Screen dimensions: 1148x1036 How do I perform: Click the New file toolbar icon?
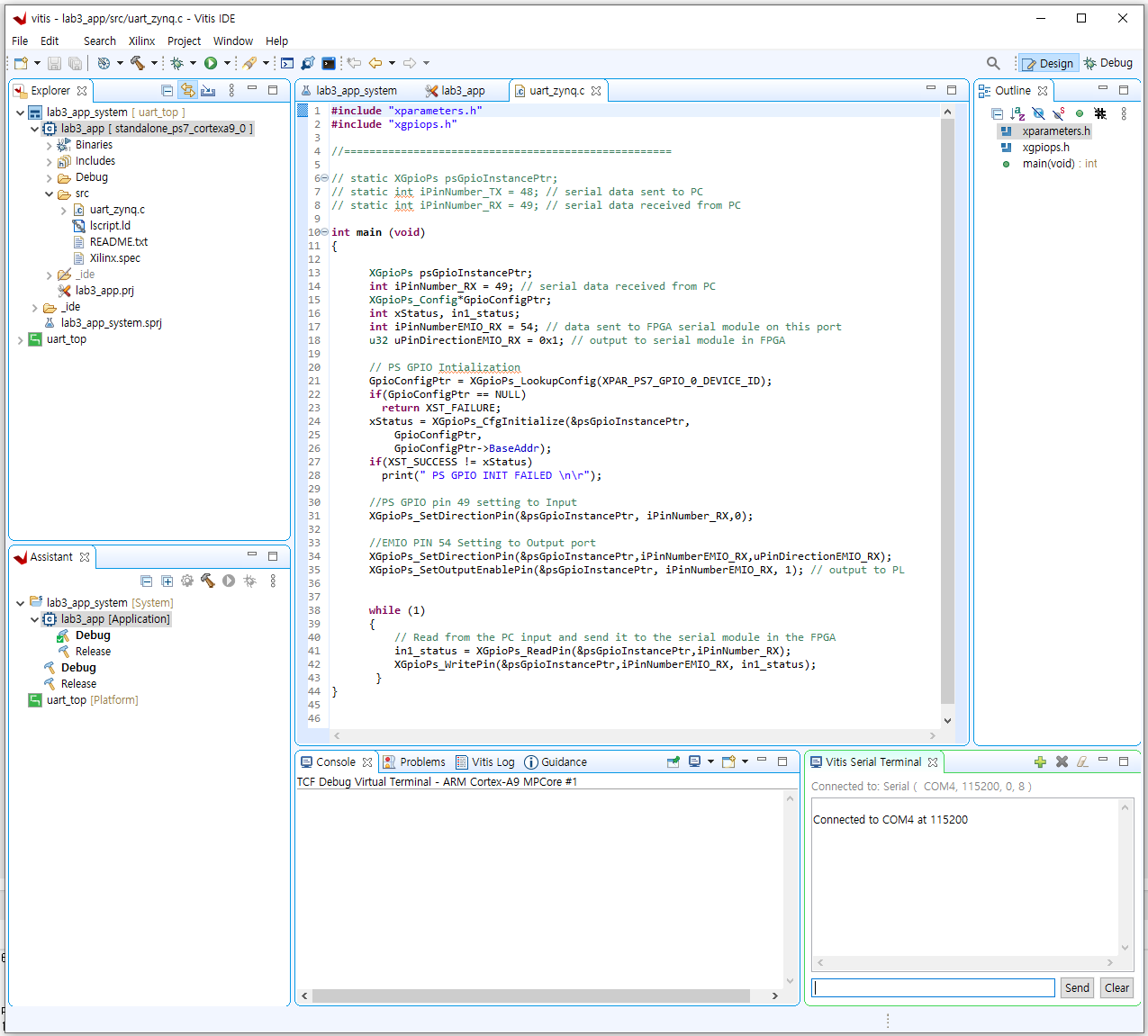(x=21, y=63)
